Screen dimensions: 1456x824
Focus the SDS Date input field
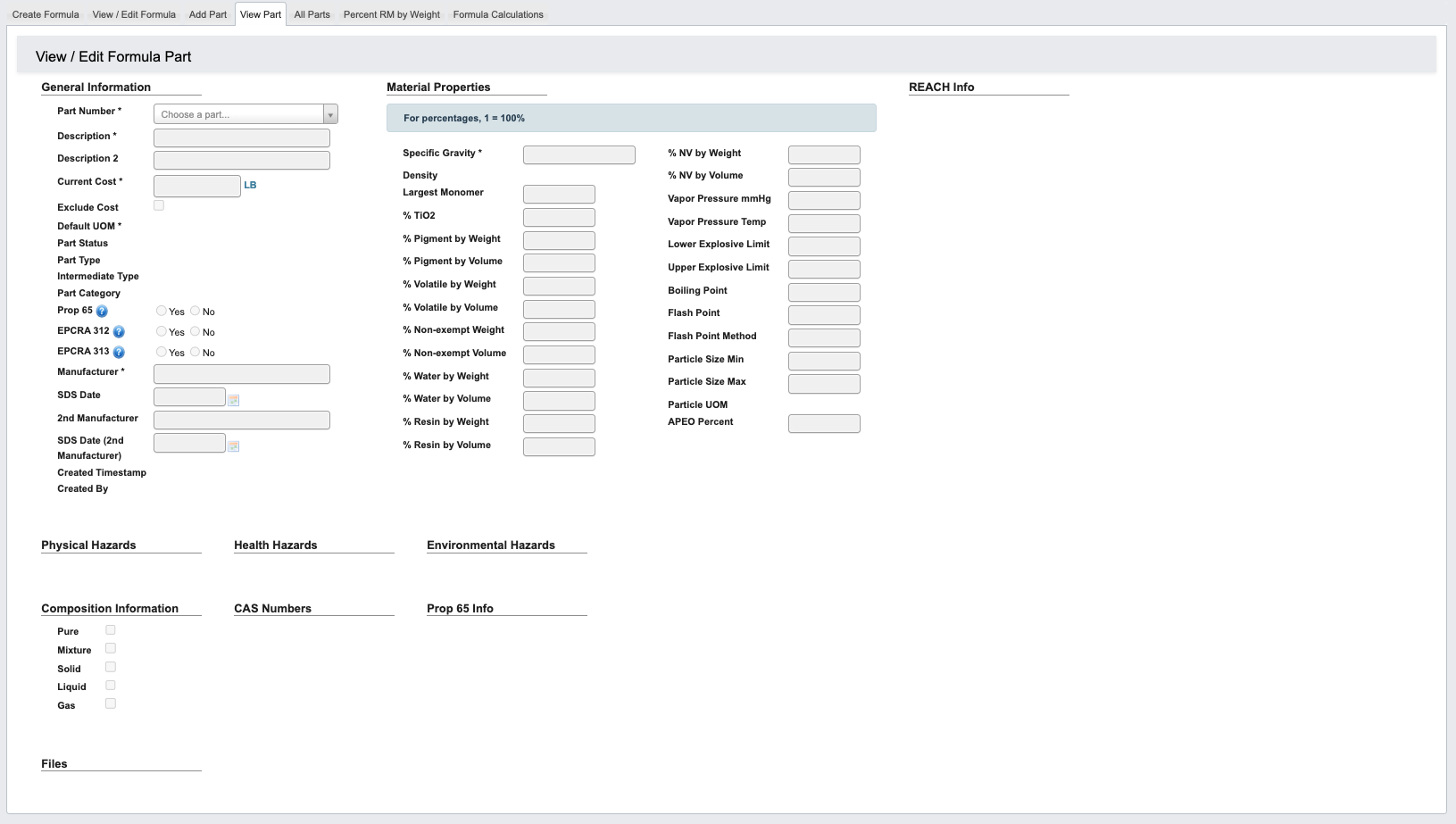(189, 396)
